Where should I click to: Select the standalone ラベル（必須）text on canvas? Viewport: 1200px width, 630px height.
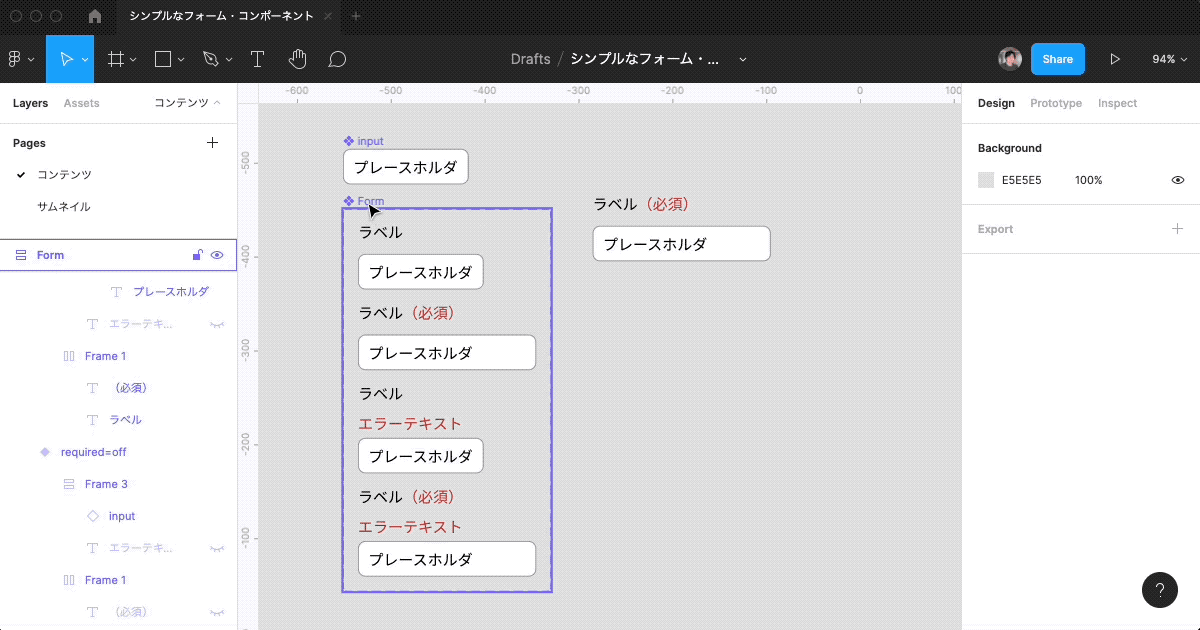point(642,204)
